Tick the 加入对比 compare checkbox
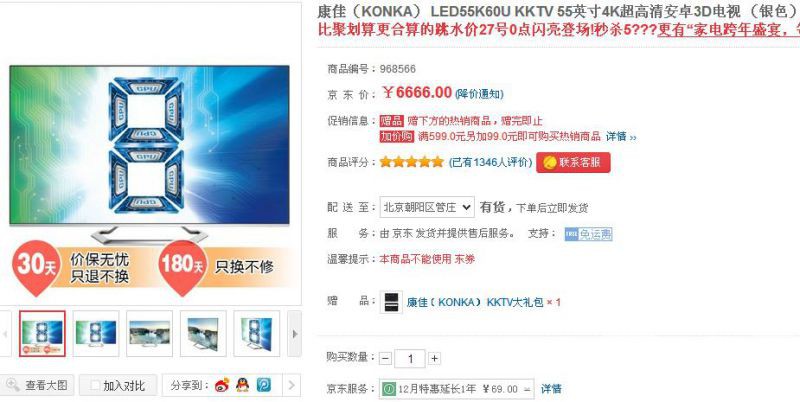 tap(95, 386)
